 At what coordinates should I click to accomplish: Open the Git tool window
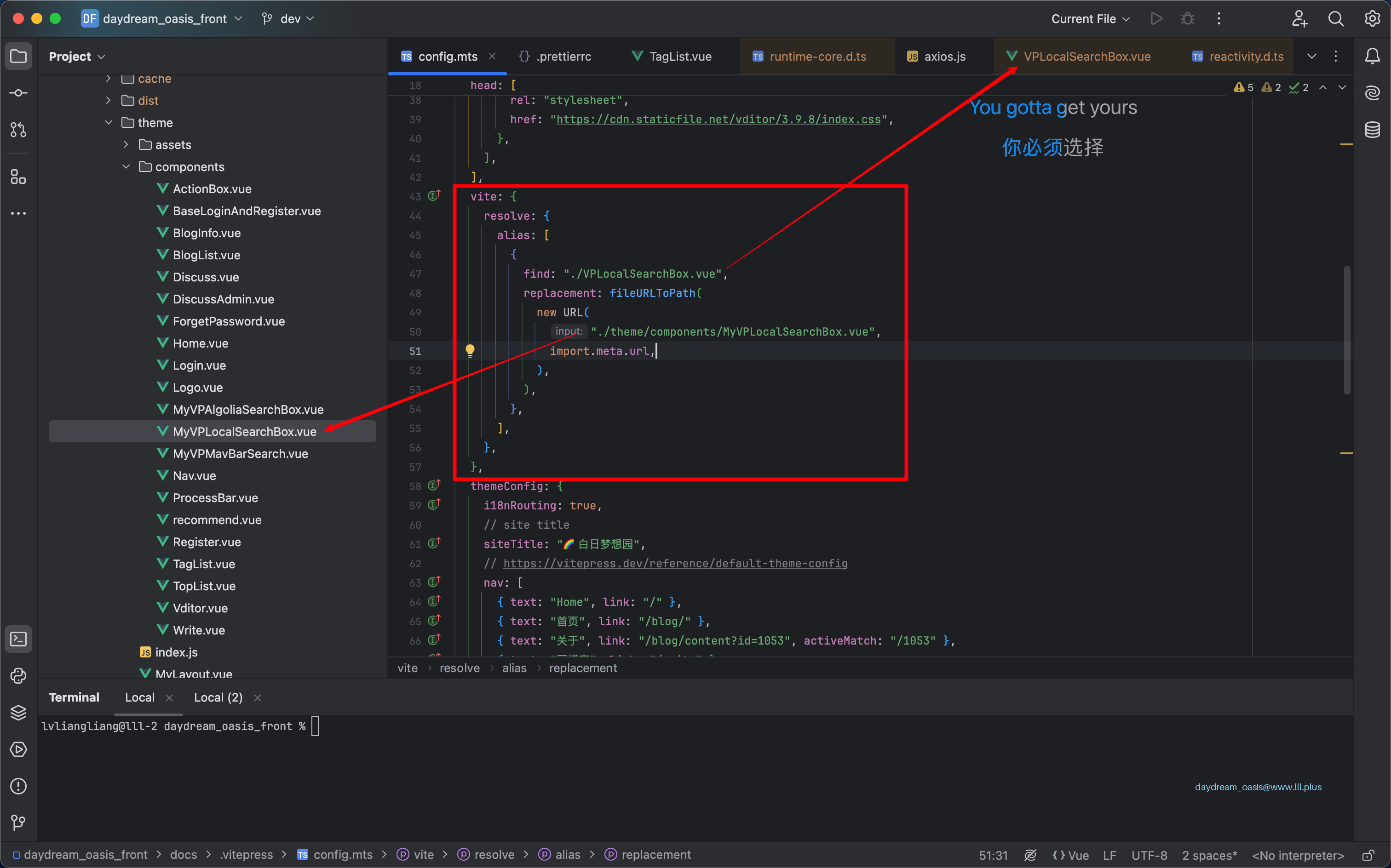click(18, 822)
